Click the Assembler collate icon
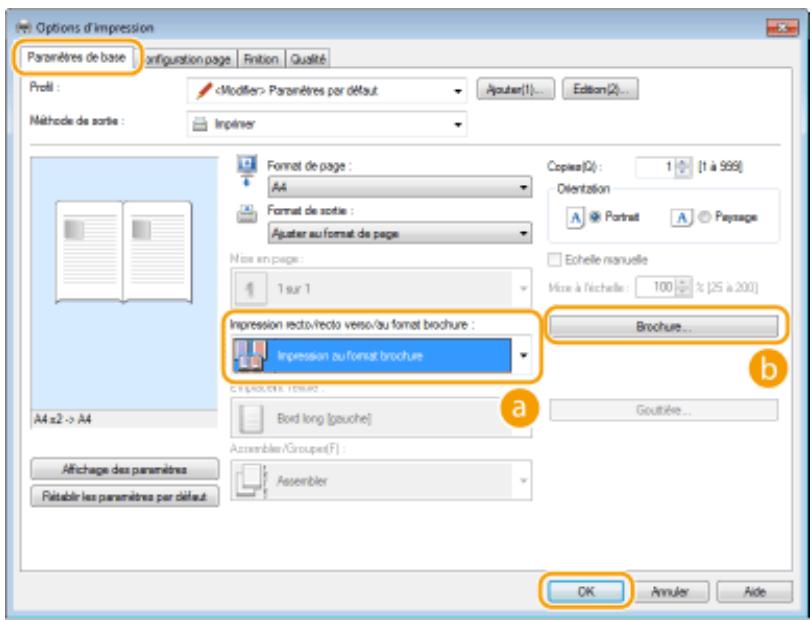 [250, 481]
